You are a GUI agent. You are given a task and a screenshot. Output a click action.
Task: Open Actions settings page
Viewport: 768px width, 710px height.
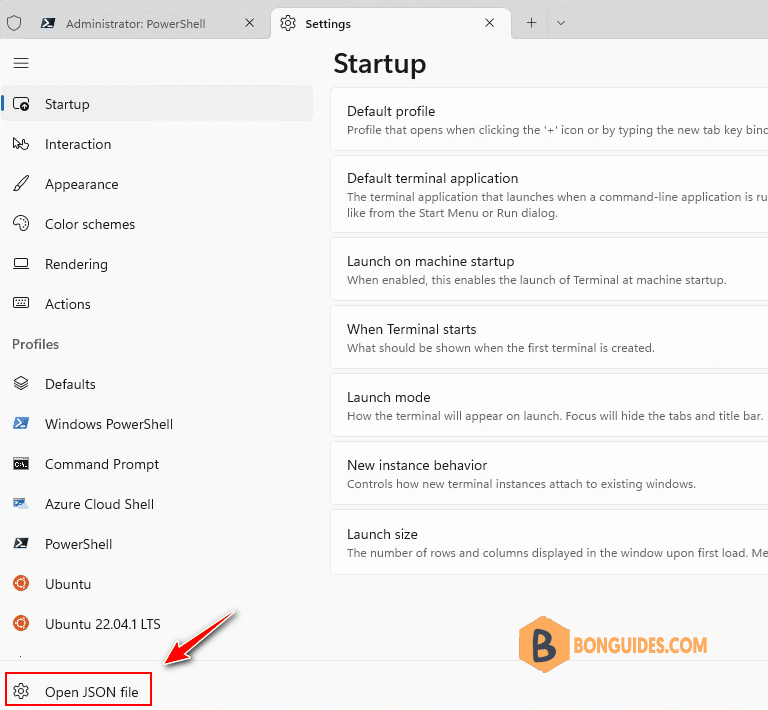click(157, 304)
